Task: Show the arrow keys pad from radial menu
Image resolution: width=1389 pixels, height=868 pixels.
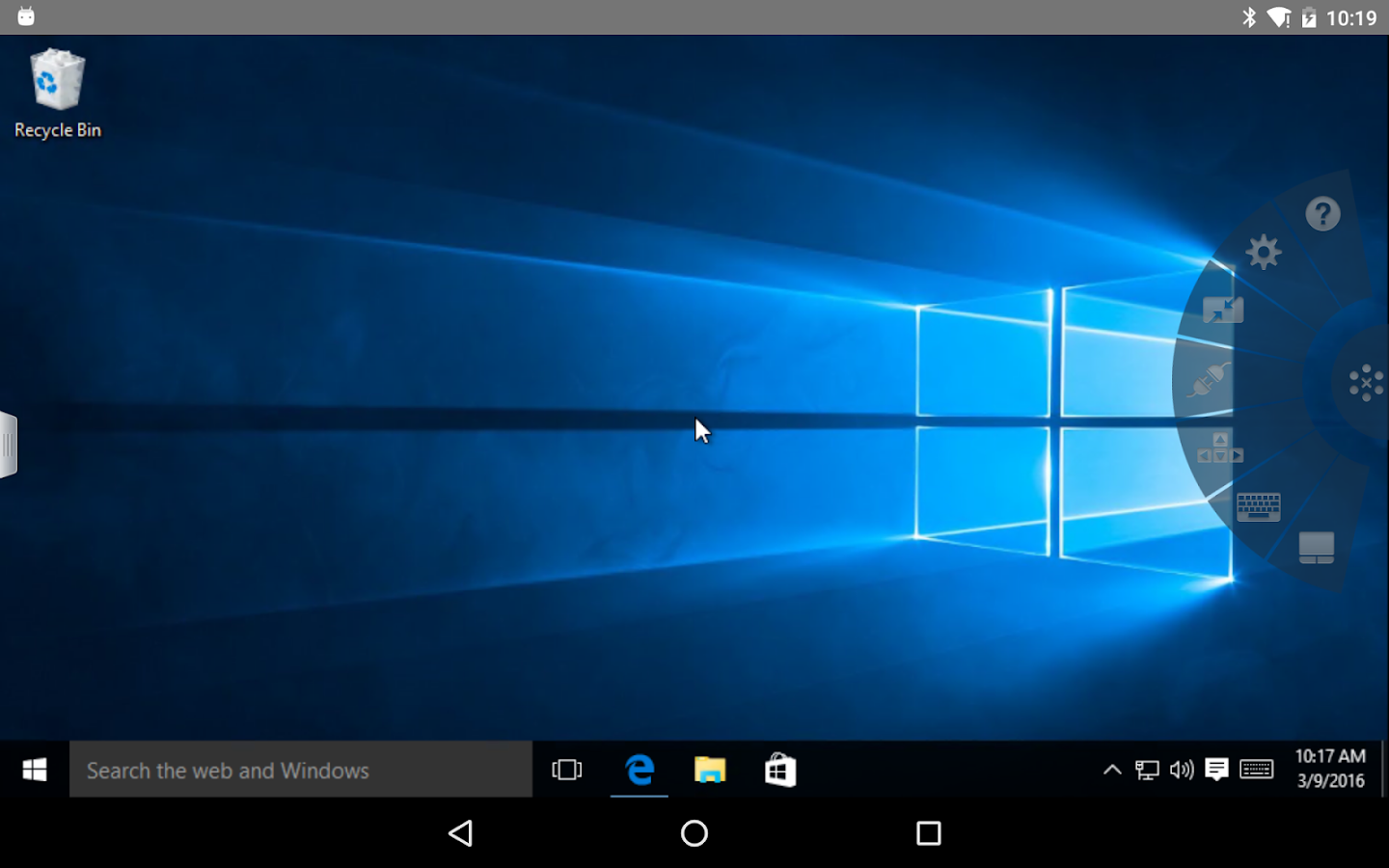Action: (x=1220, y=448)
